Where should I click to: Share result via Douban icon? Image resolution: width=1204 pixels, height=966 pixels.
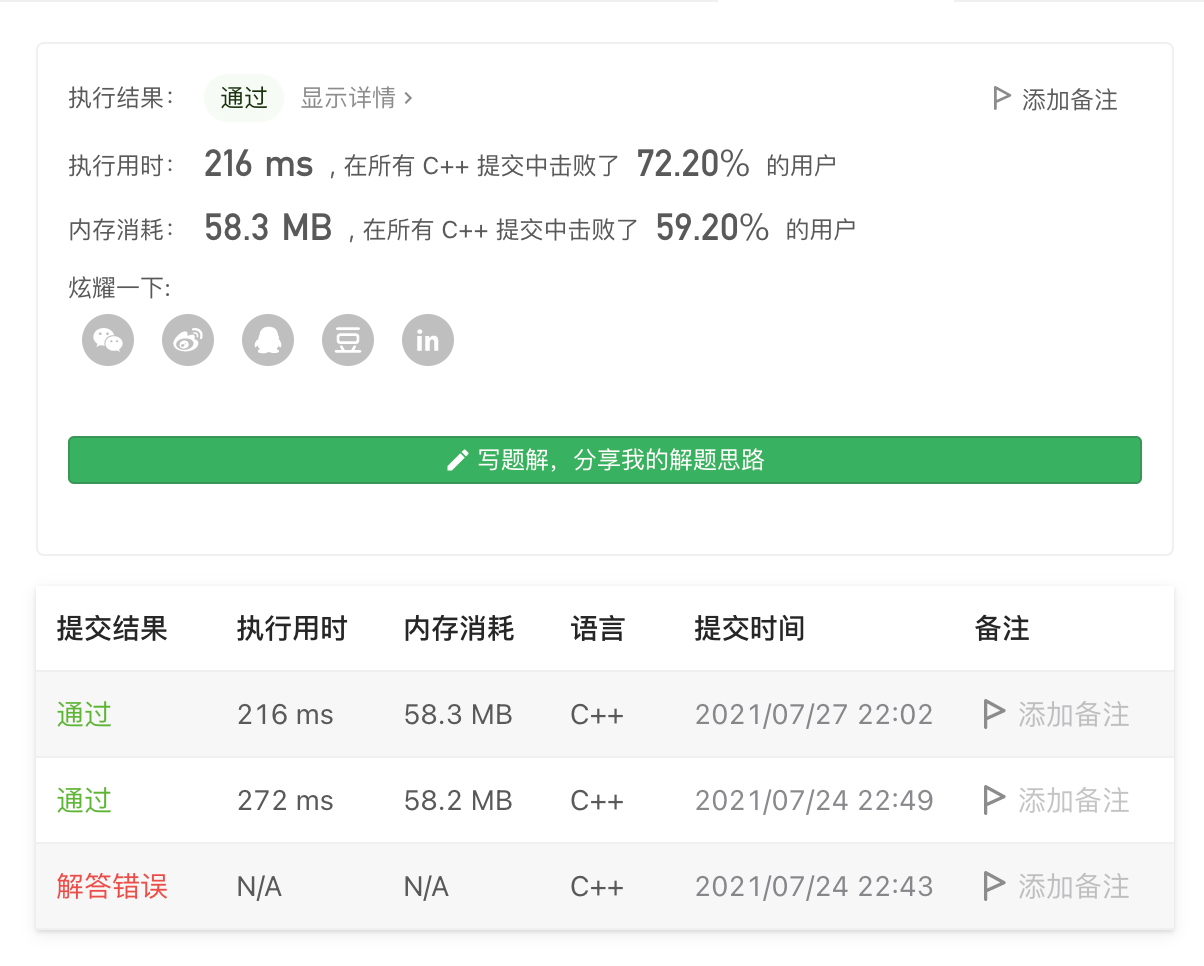coord(348,341)
